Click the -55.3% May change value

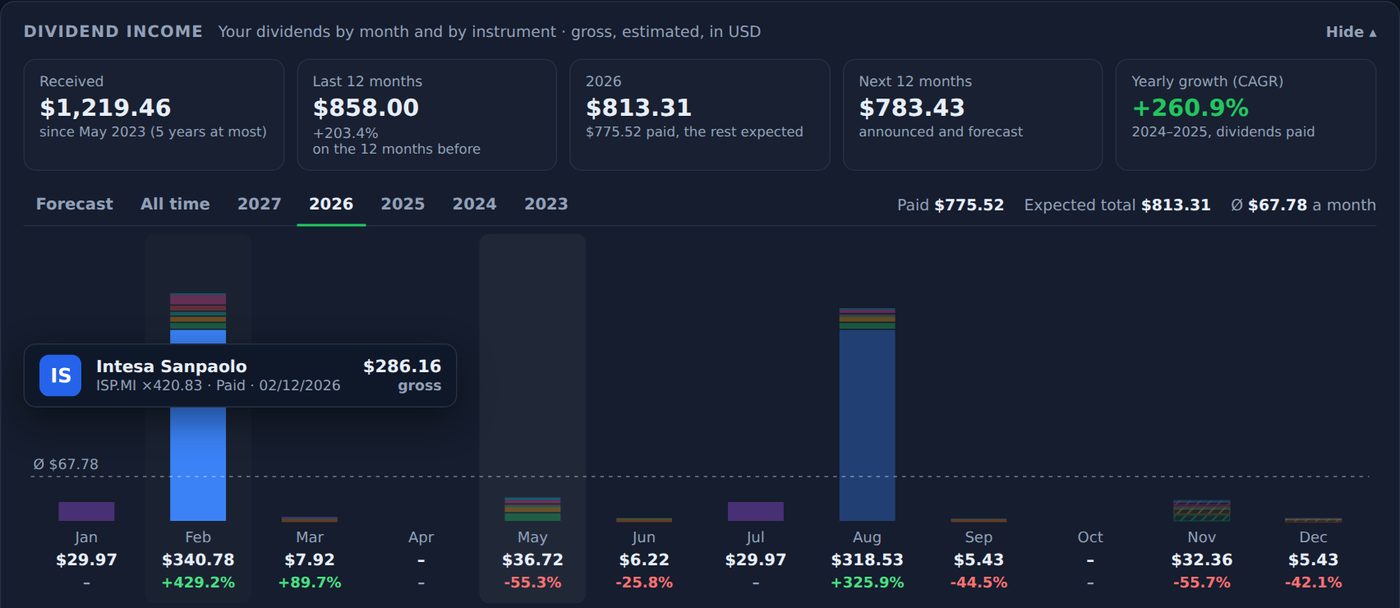[x=533, y=583]
